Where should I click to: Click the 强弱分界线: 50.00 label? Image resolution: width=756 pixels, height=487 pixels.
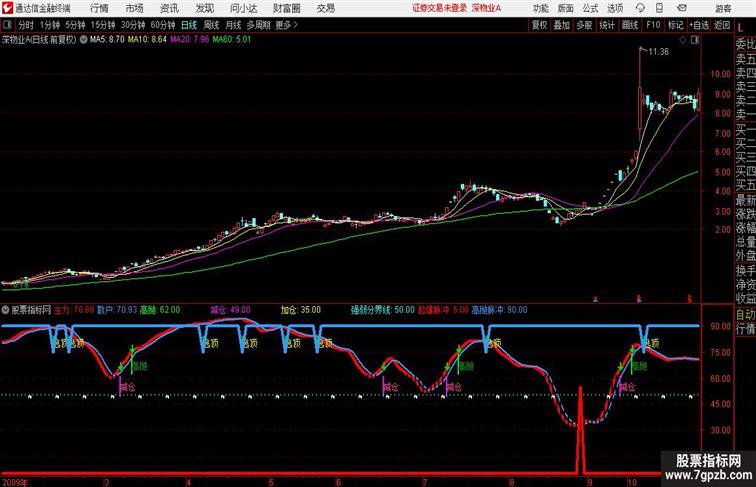(x=382, y=310)
